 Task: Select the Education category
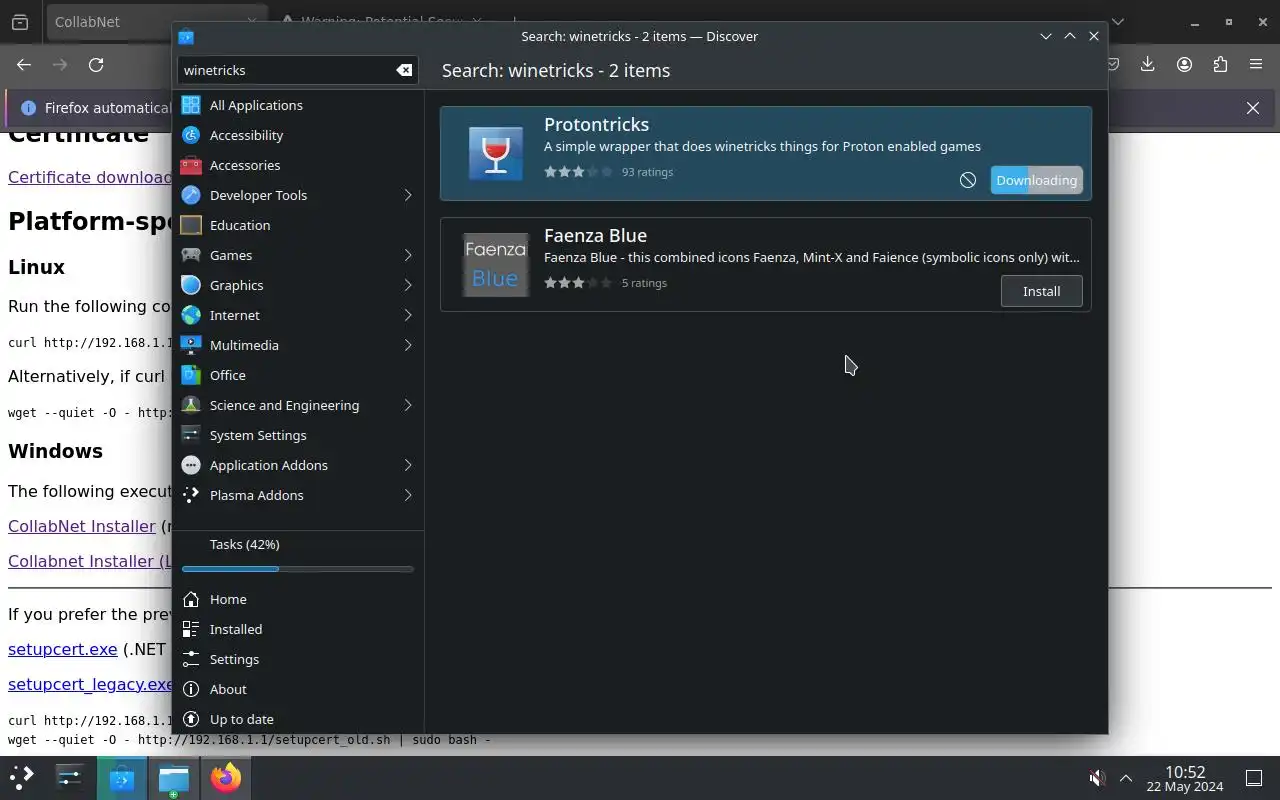tap(298, 225)
